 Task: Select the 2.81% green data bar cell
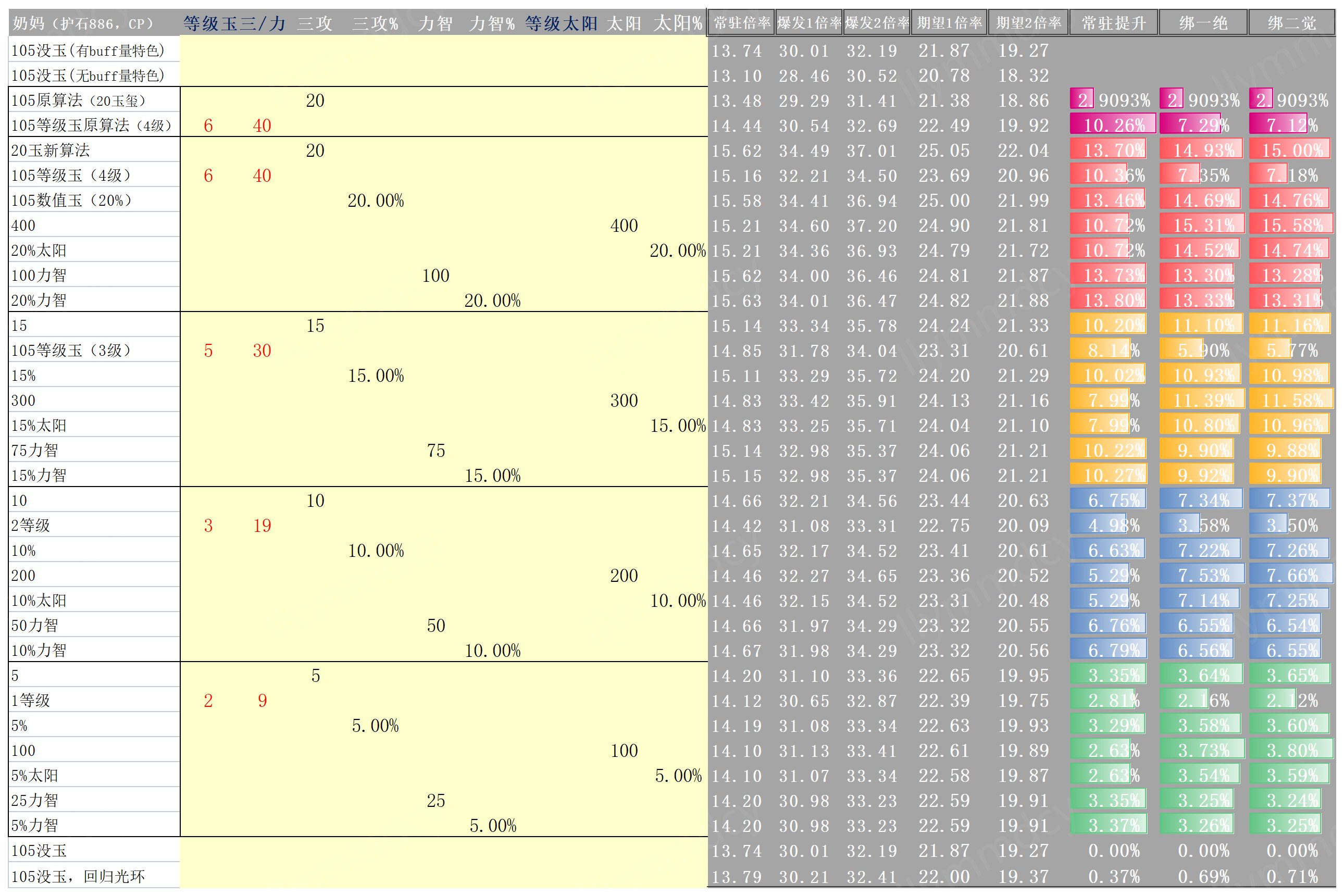(x=1114, y=701)
